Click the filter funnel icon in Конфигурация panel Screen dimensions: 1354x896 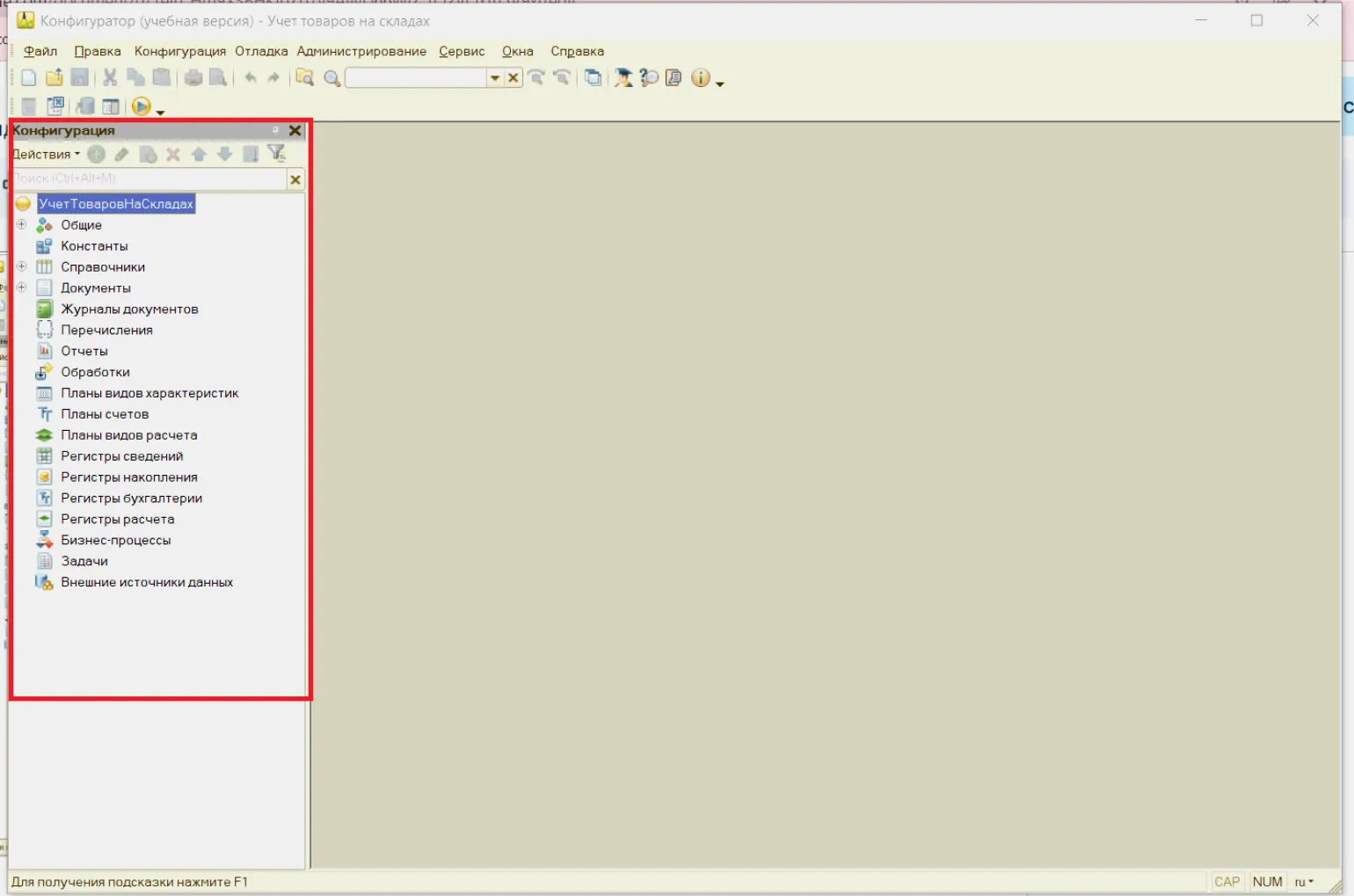click(277, 154)
